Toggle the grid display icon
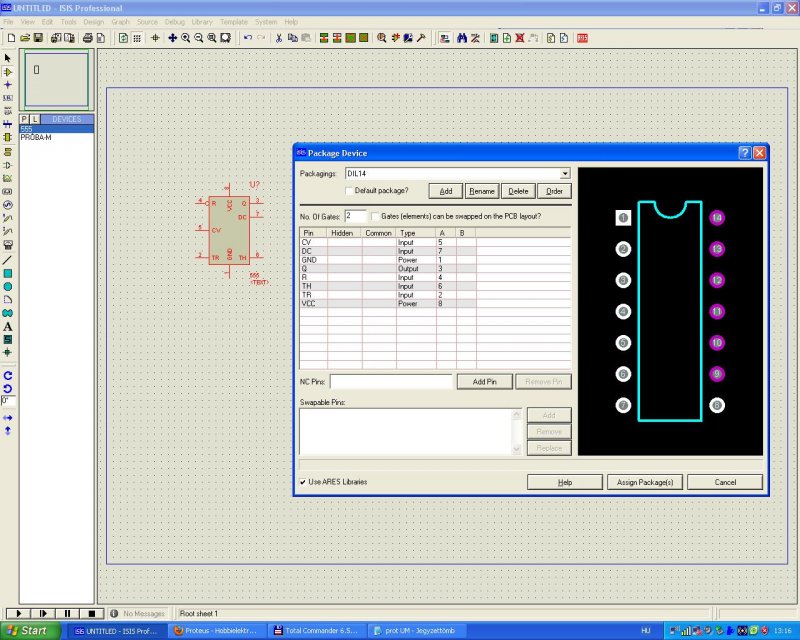Image resolution: width=800 pixels, height=640 pixels. click(137, 38)
